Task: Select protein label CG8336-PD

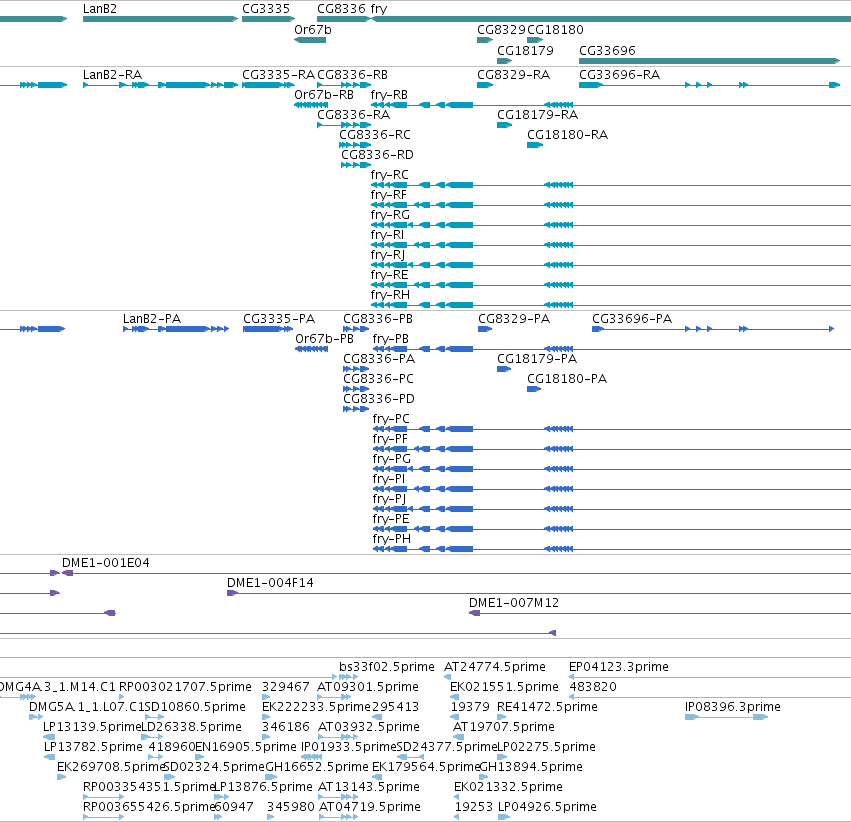Action: coord(379,399)
